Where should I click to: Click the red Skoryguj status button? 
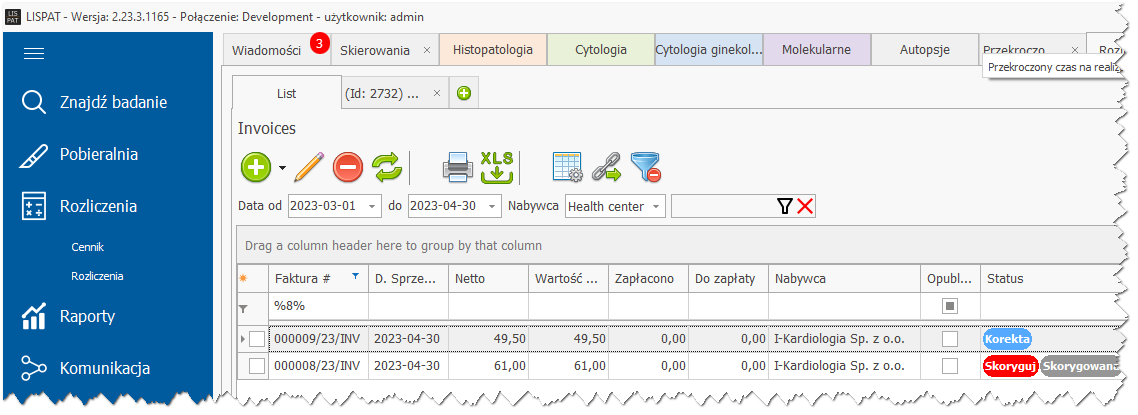(1010, 366)
